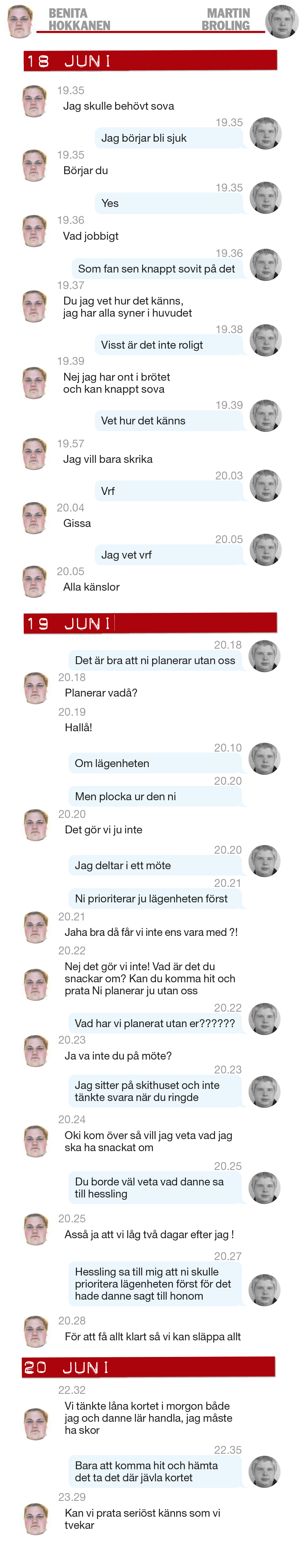Click avatar next to 'Vad jobbigt' message
302x1568 pixels.
point(35,231)
